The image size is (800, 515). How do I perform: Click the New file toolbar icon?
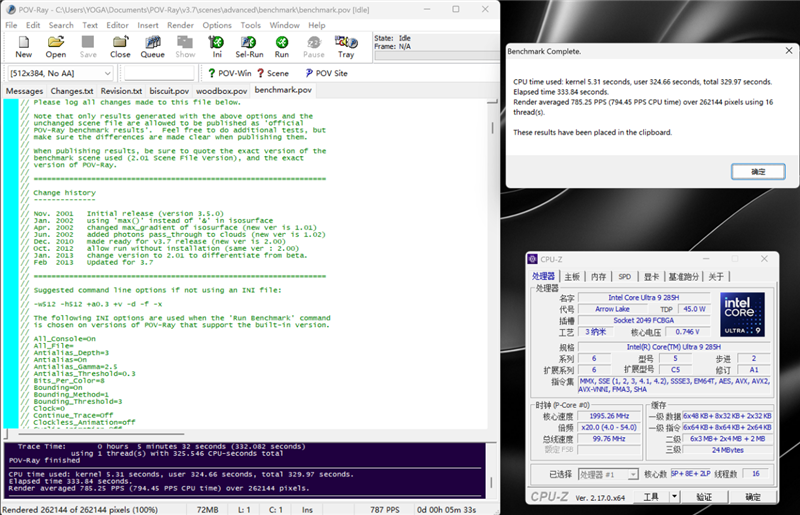pyautogui.click(x=23, y=47)
